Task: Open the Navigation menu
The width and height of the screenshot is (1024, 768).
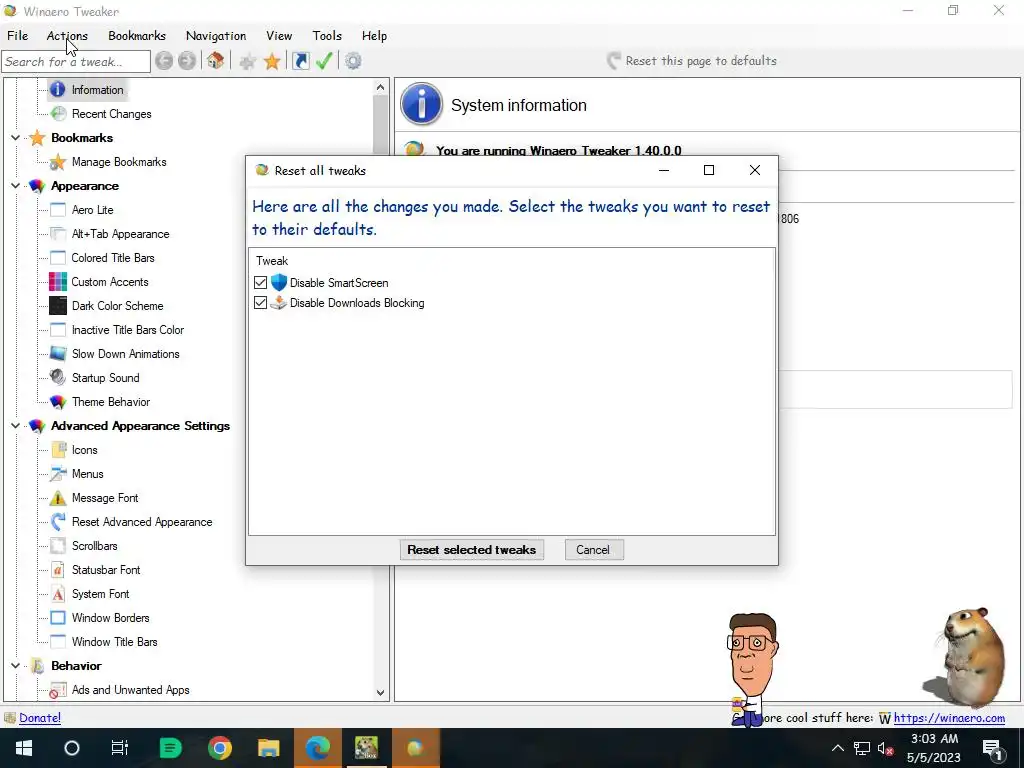Action: [x=216, y=36]
